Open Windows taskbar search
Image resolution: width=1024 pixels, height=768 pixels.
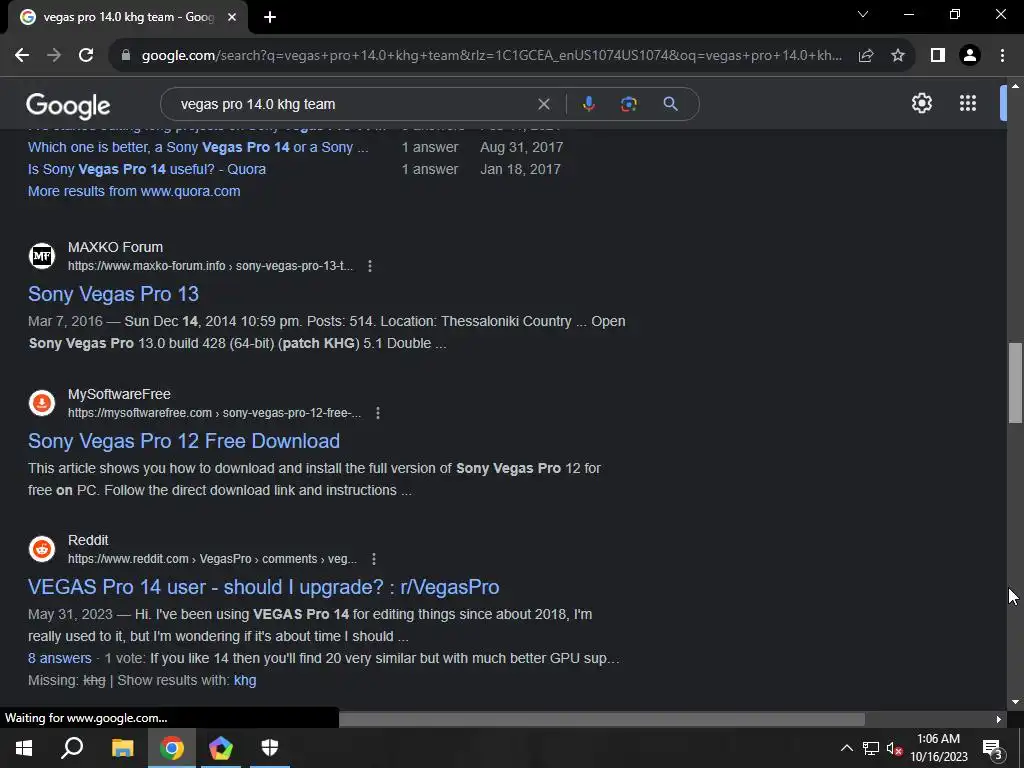(x=72, y=748)
